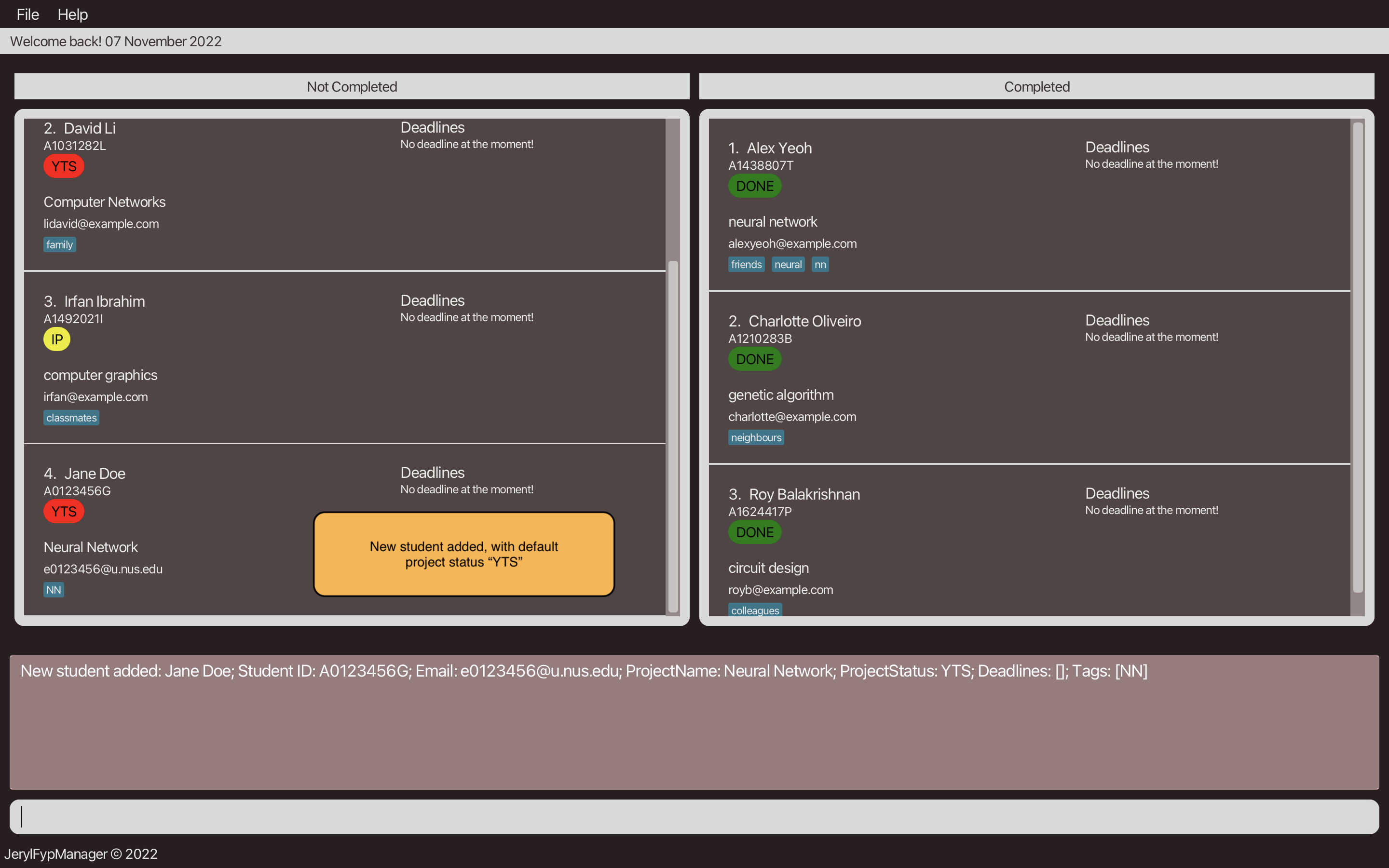Click student ID A1624417P

[760, 512]
